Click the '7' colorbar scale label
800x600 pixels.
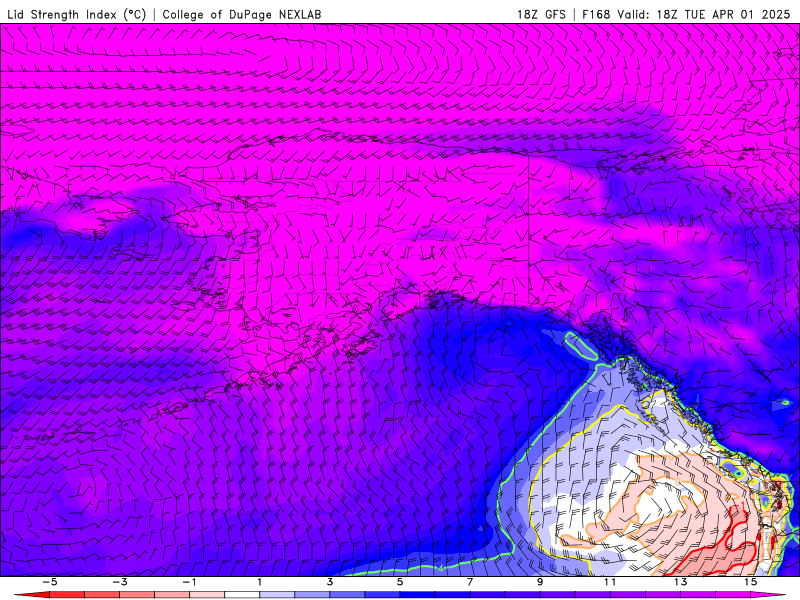pos(470,582)
